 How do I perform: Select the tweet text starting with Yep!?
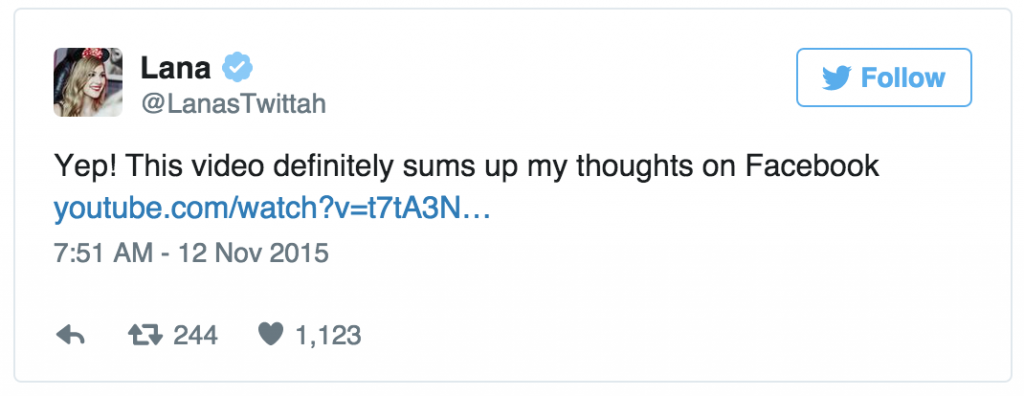click(466, 167)
